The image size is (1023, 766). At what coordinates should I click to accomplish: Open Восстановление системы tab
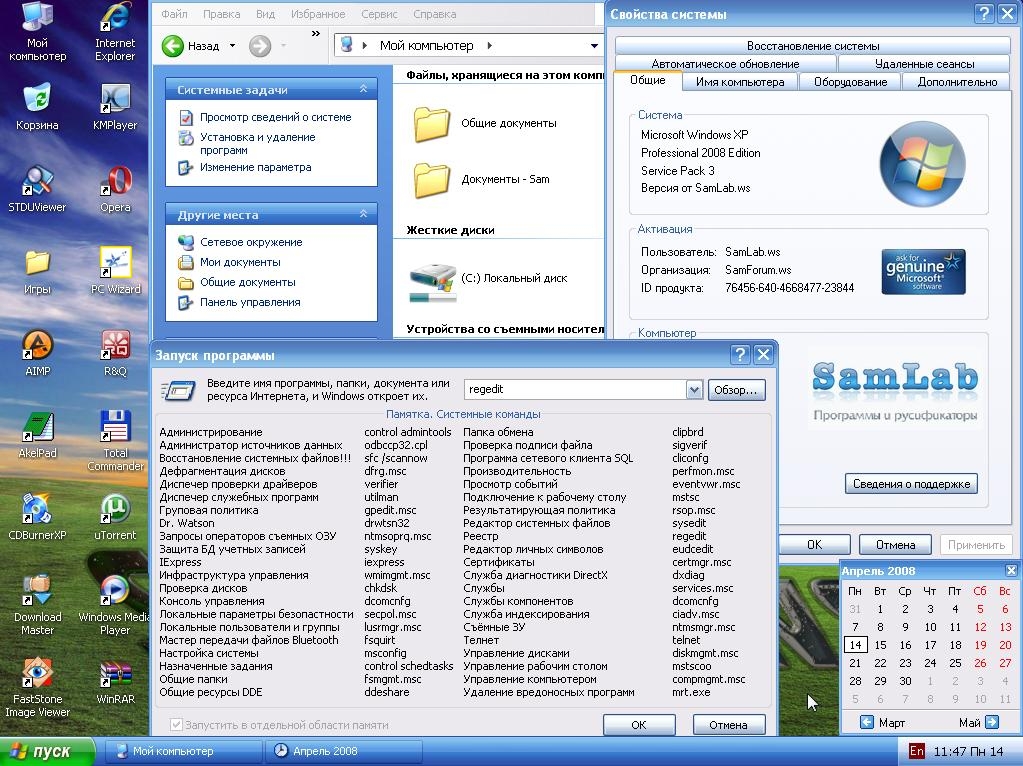click(x=813, y=46)
